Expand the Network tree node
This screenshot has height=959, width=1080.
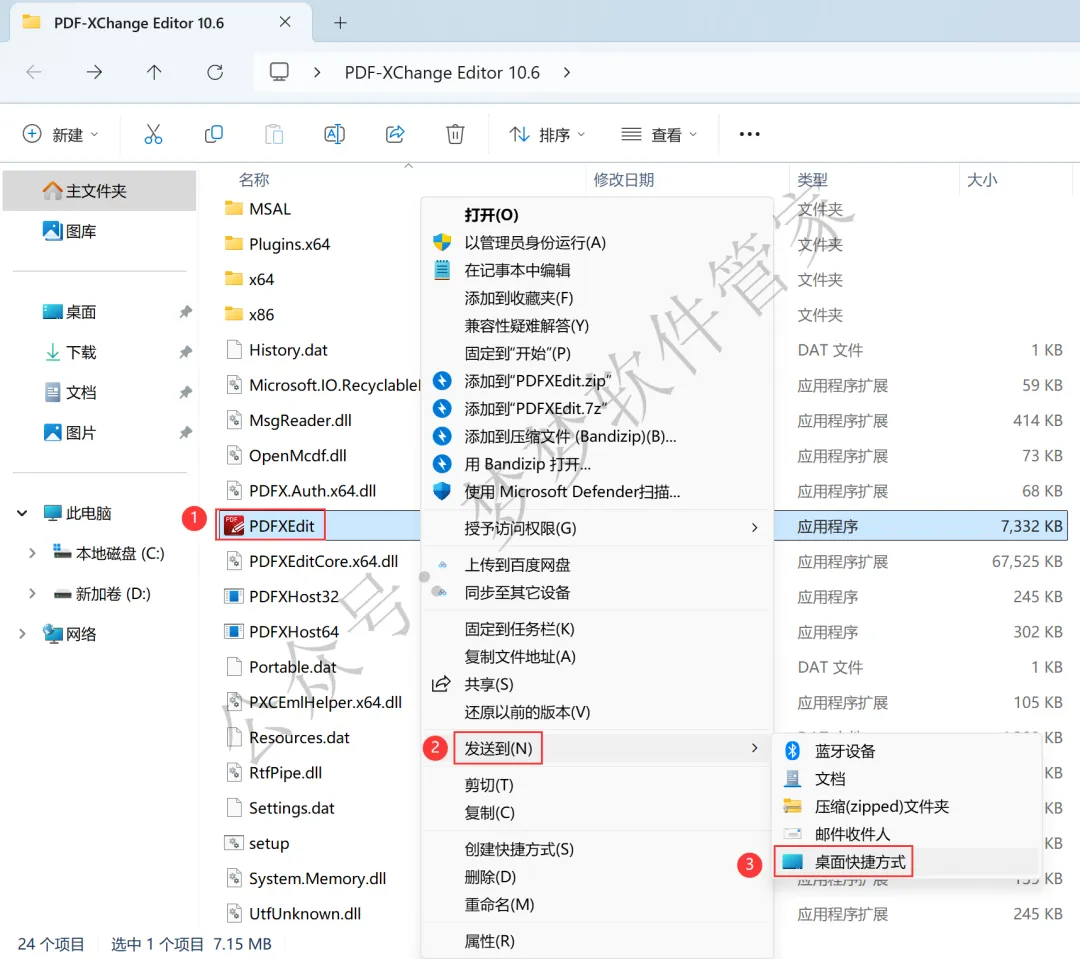click(x=22, y=634)
